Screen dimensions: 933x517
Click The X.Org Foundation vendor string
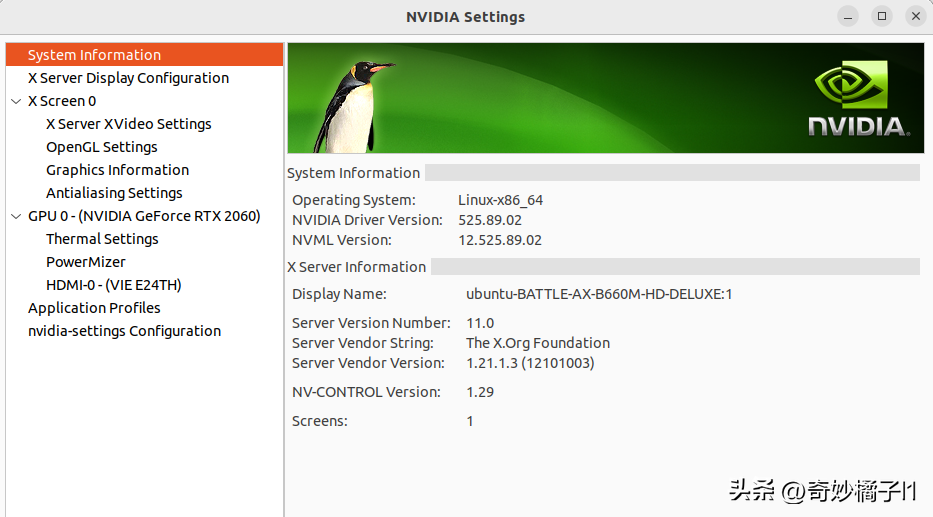point(538,343)
